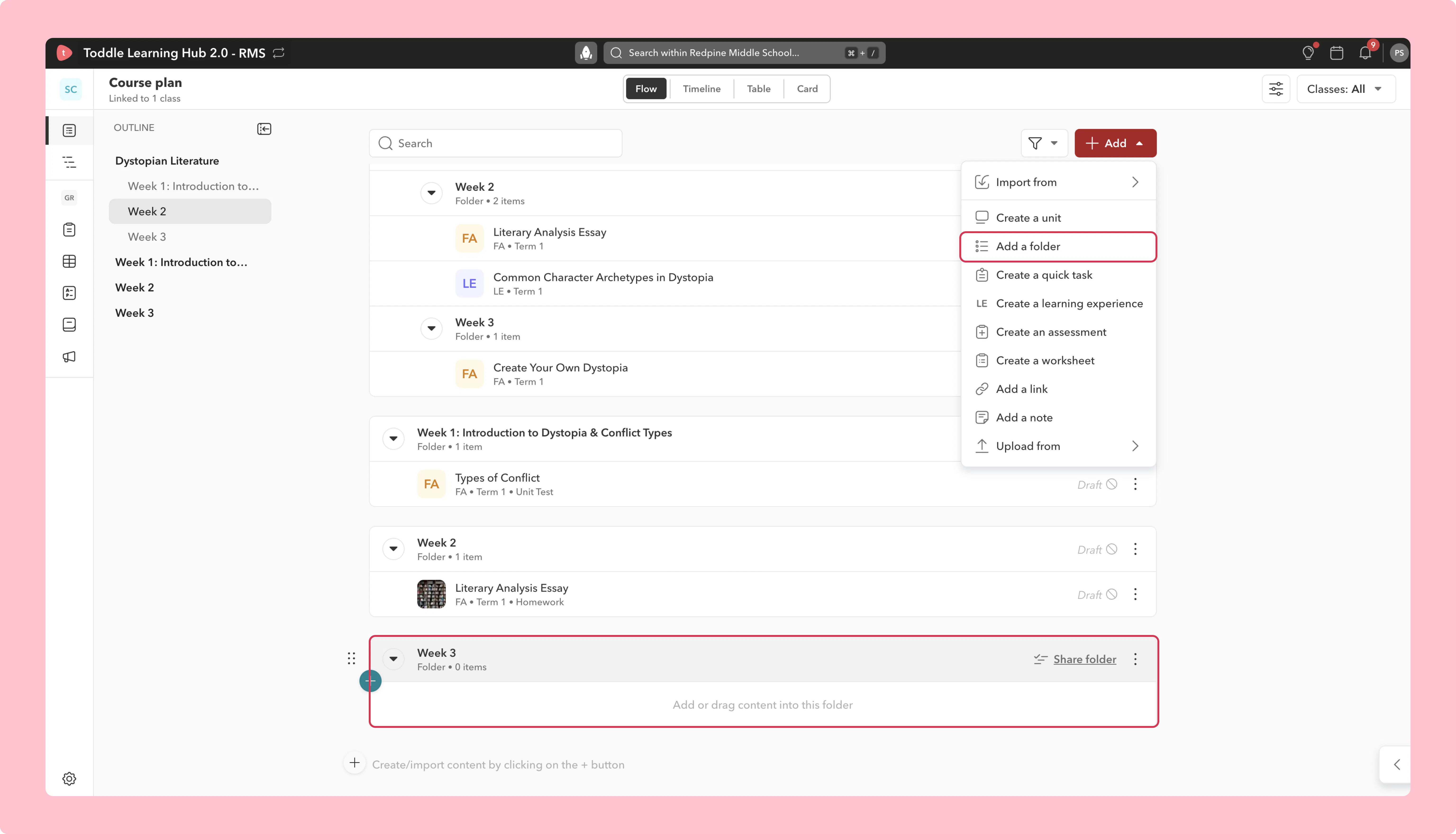Click the drag handle beside Week 3 folder

coord(351,658)
